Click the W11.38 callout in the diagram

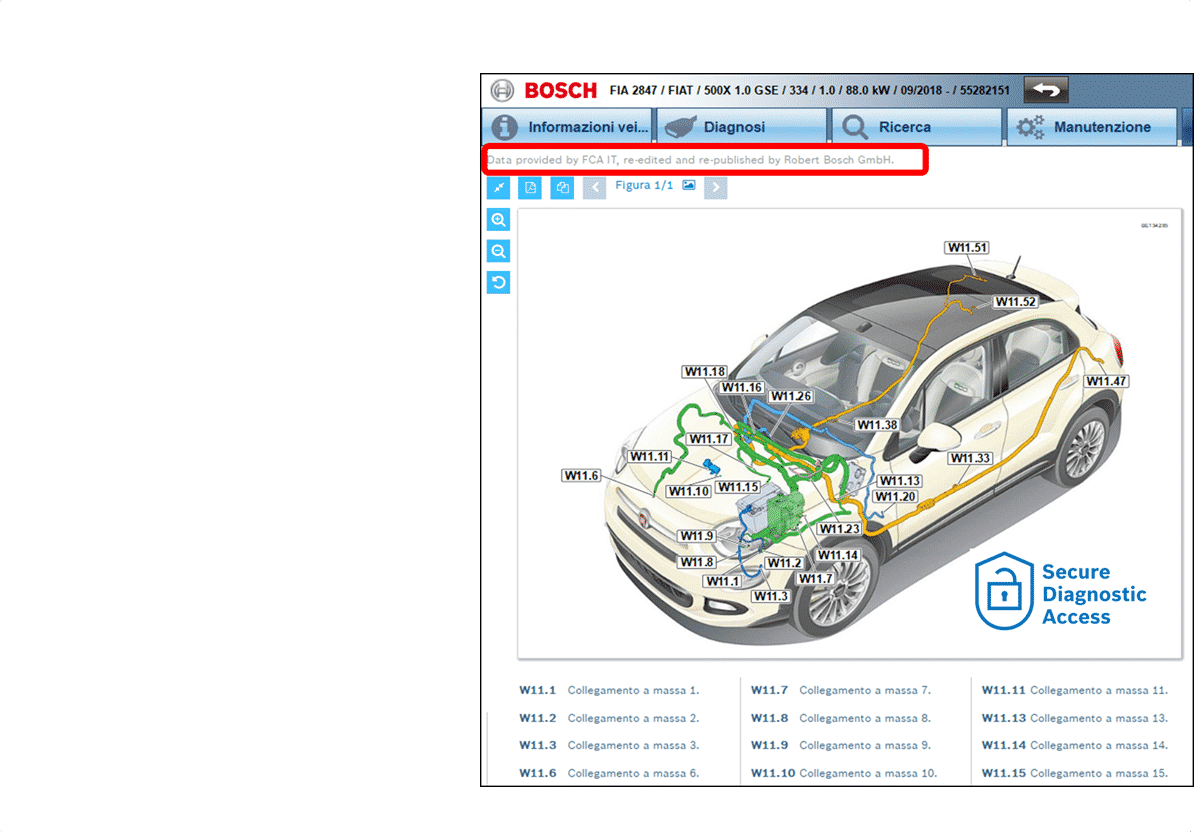pos(877,425)
